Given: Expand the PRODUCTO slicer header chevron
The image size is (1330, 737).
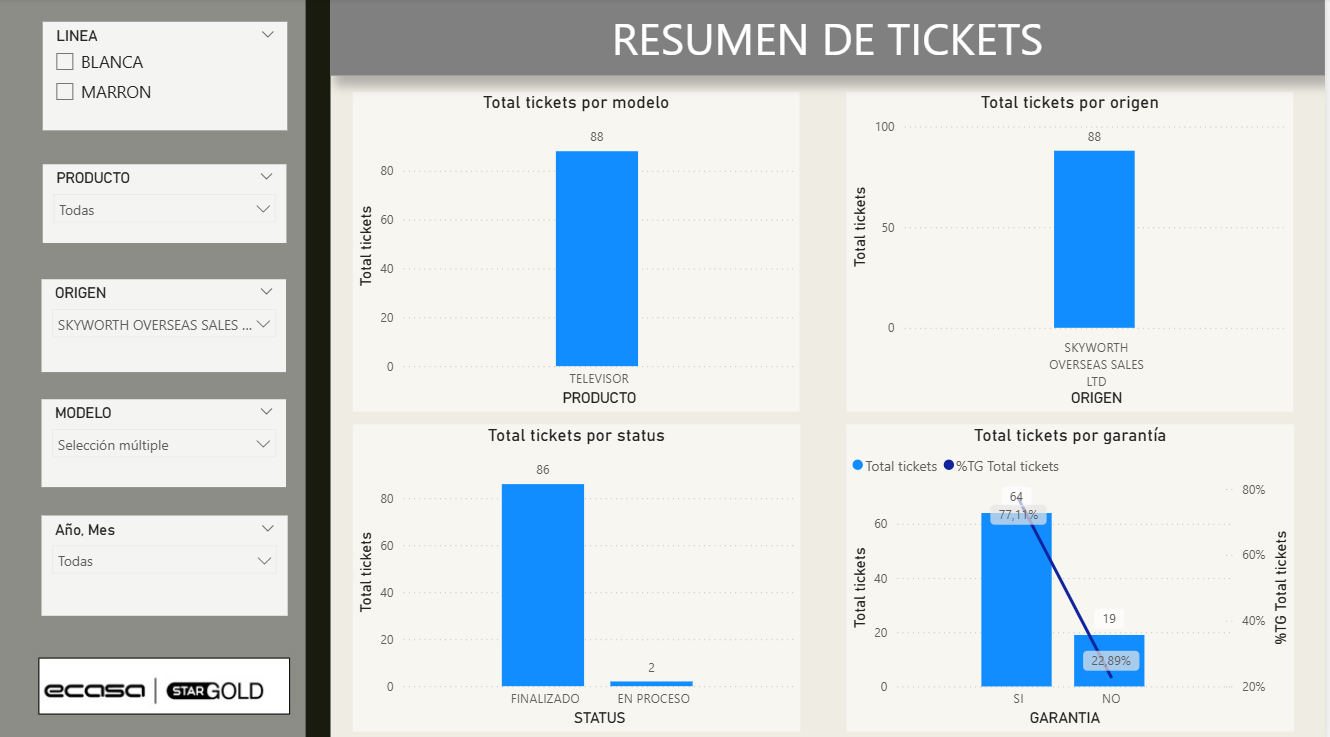Looking at the screenshot, I should click(266, 177).
